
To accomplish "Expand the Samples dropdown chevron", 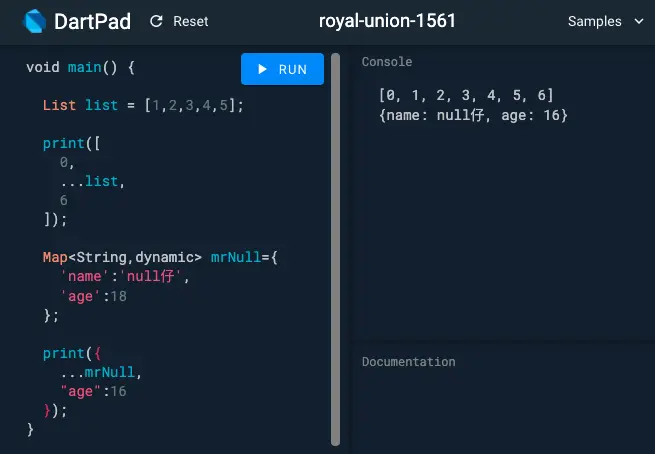I will [x=639, y=21].
